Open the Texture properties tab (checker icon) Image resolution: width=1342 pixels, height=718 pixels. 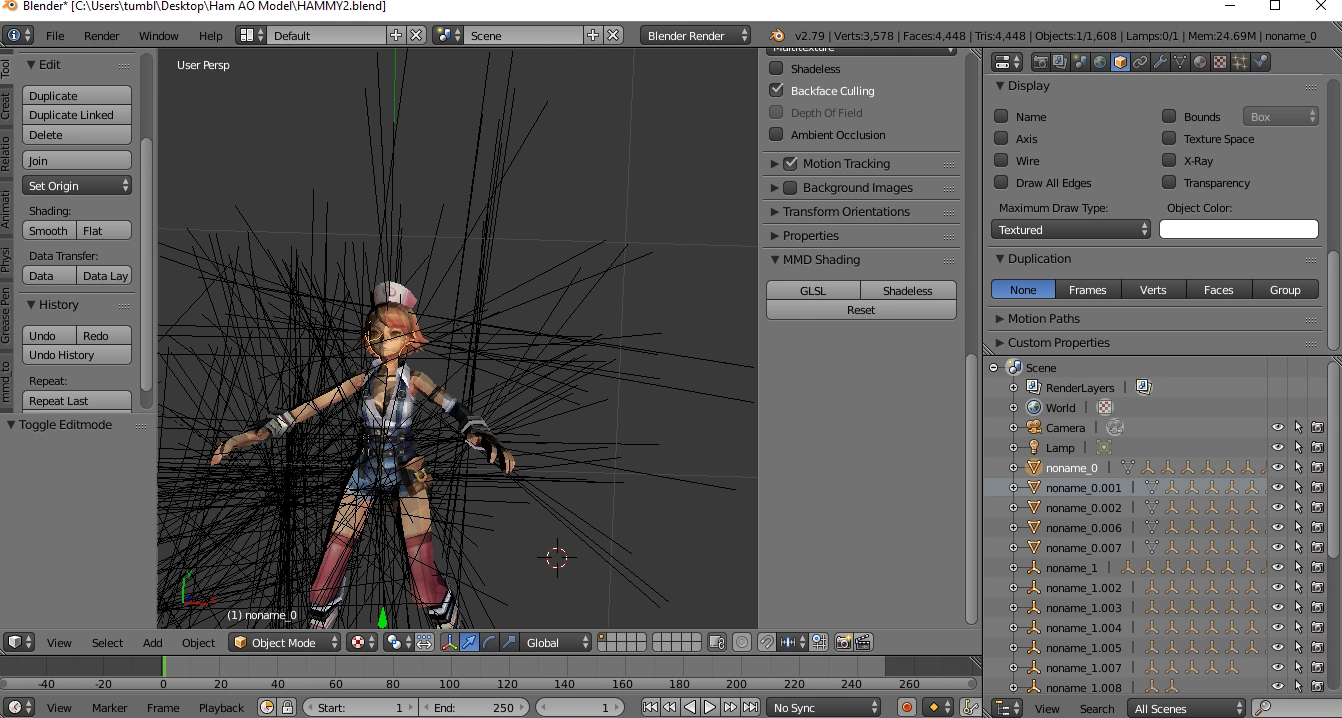point(1220,62)
